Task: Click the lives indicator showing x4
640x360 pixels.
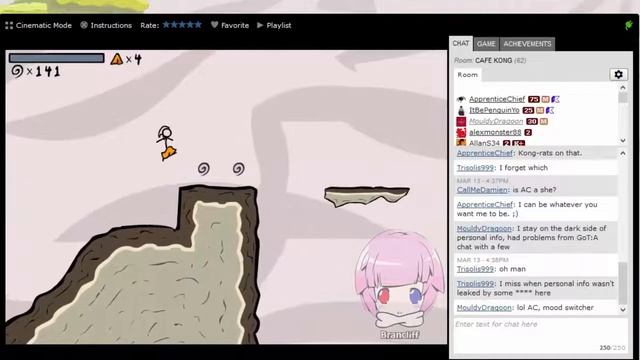Action: click(126, 60)
